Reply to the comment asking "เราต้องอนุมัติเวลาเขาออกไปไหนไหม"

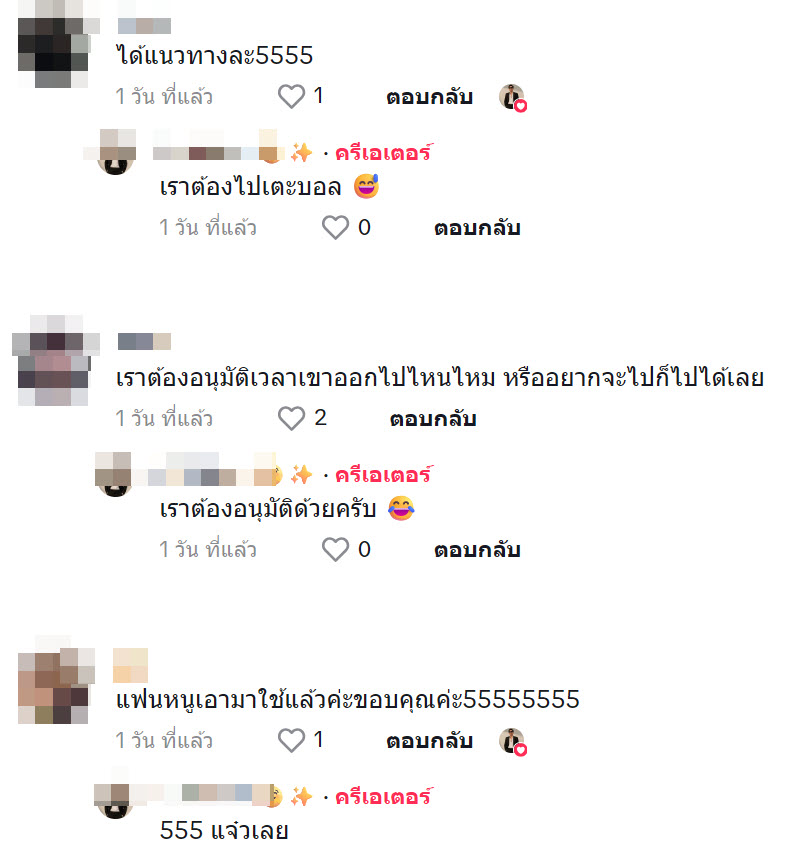pos(433,419)
